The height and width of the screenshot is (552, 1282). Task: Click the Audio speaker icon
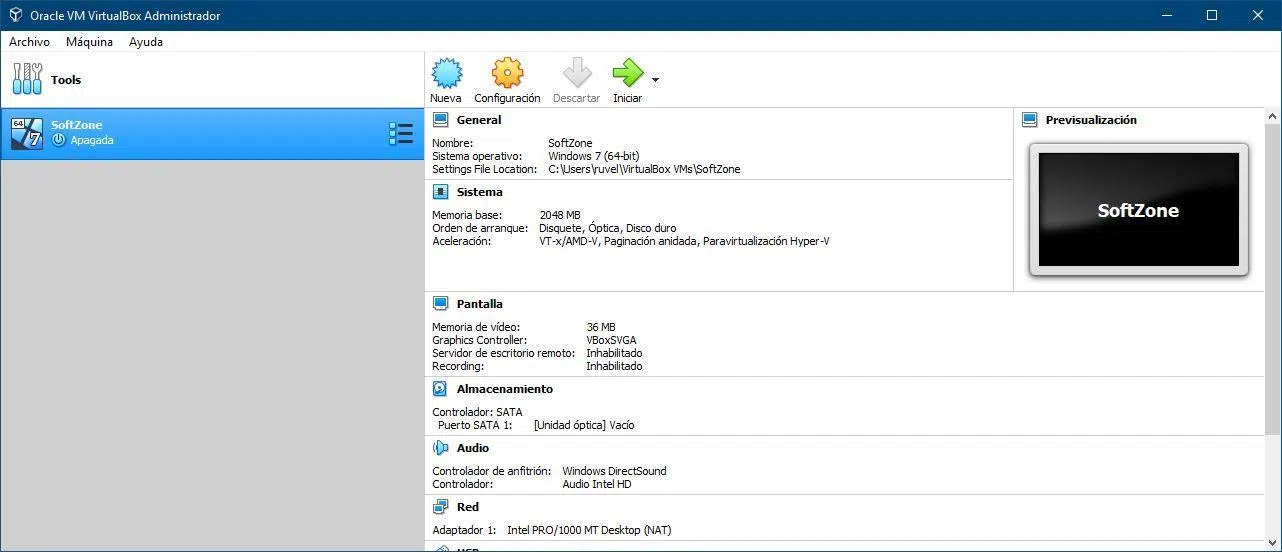(440, 448)
